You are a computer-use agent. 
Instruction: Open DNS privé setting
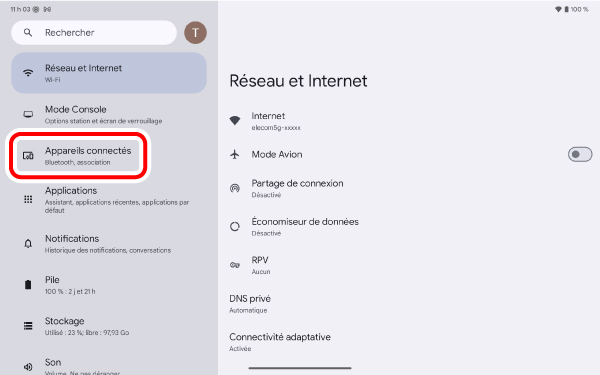[x=409, y=303]
